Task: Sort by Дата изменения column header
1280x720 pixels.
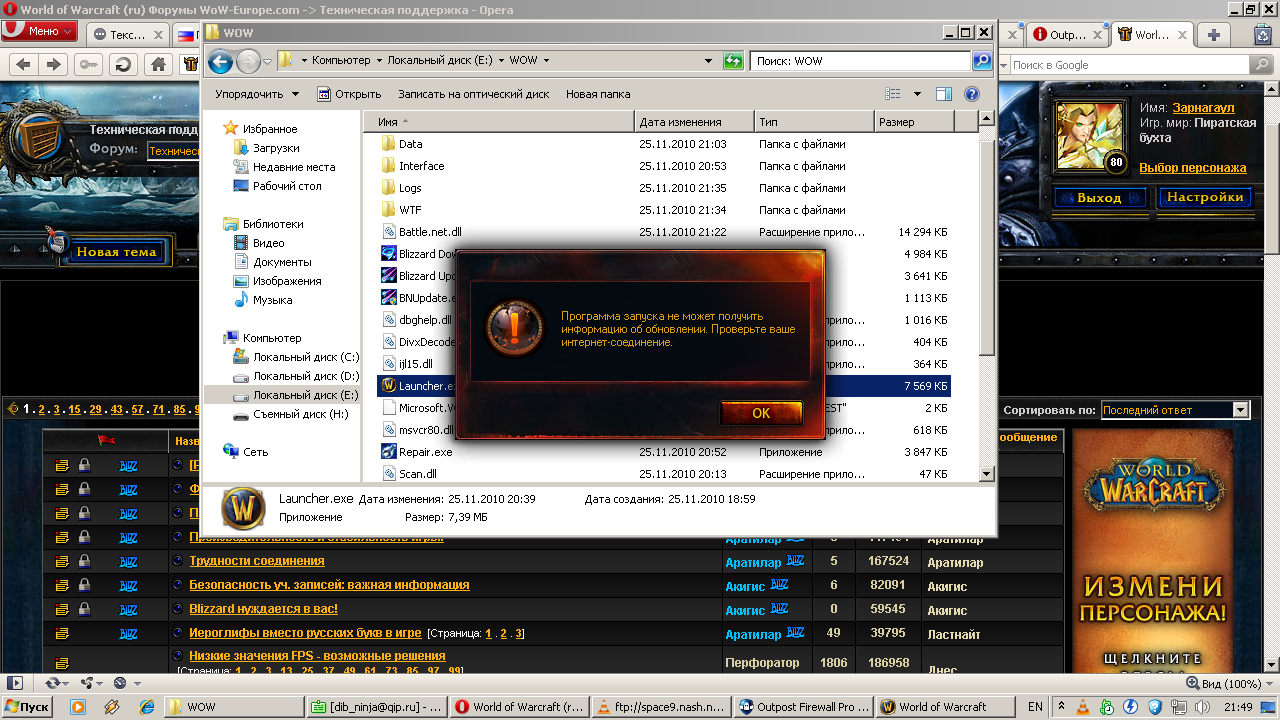Action: pyautogui.click(x=694, y=122)
